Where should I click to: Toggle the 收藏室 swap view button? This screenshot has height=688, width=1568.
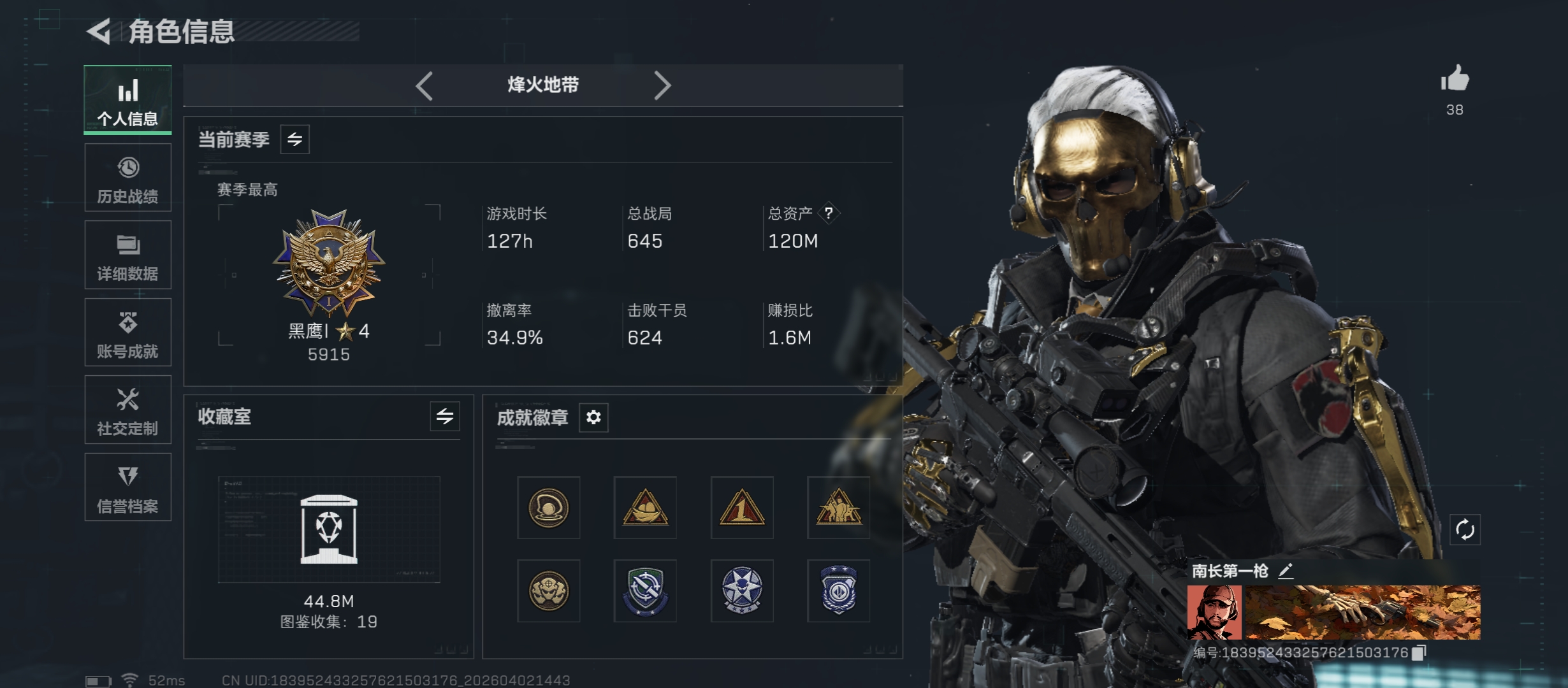click(445, 417)
